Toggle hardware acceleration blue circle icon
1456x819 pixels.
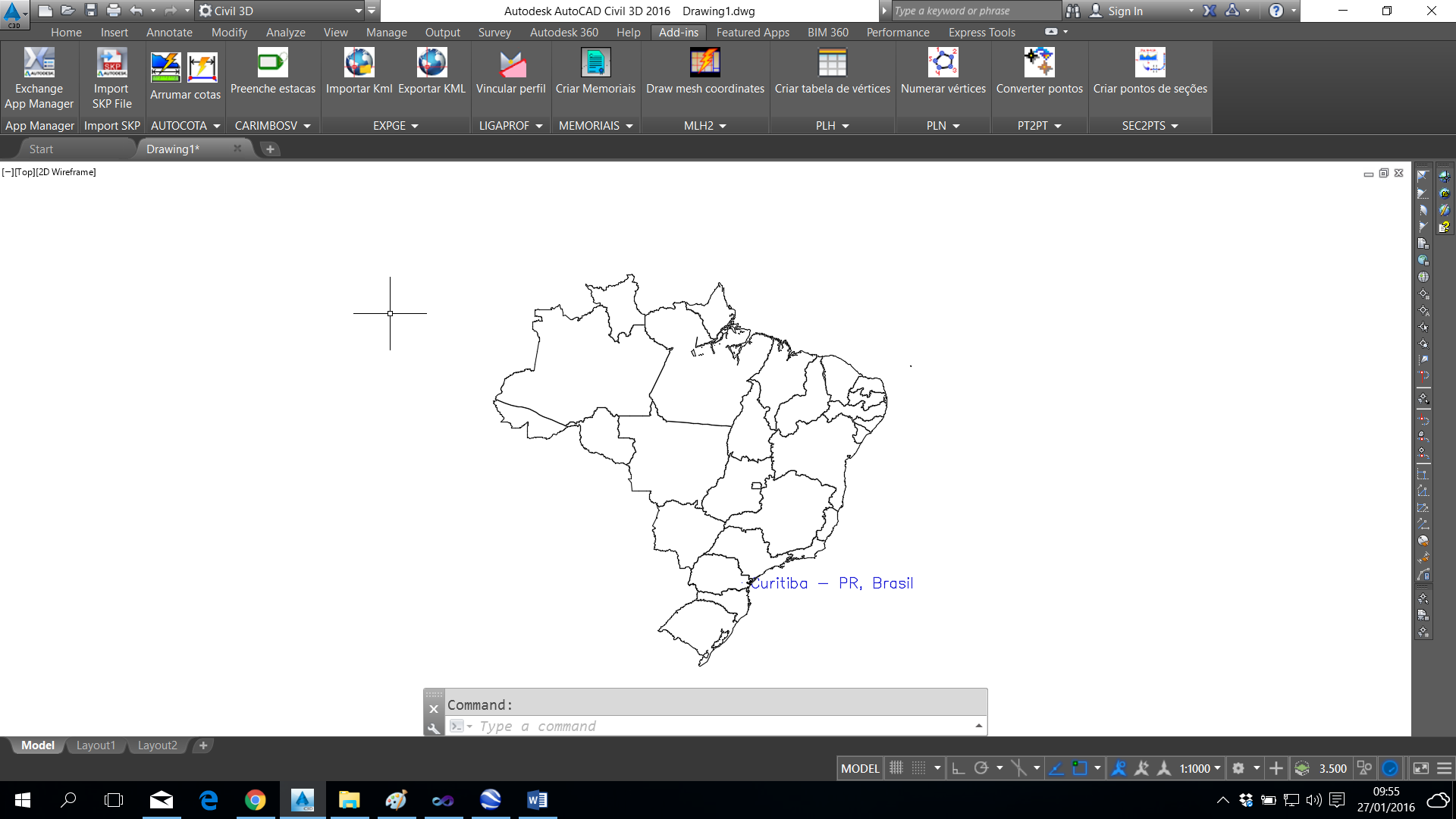[1390, 768]
